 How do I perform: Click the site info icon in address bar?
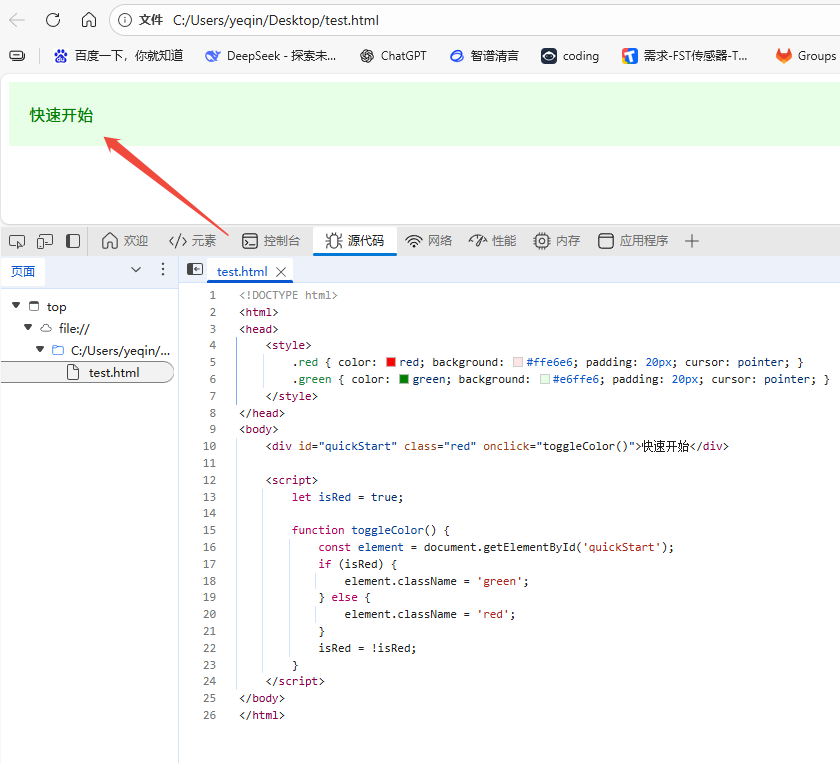click(125, 20)
